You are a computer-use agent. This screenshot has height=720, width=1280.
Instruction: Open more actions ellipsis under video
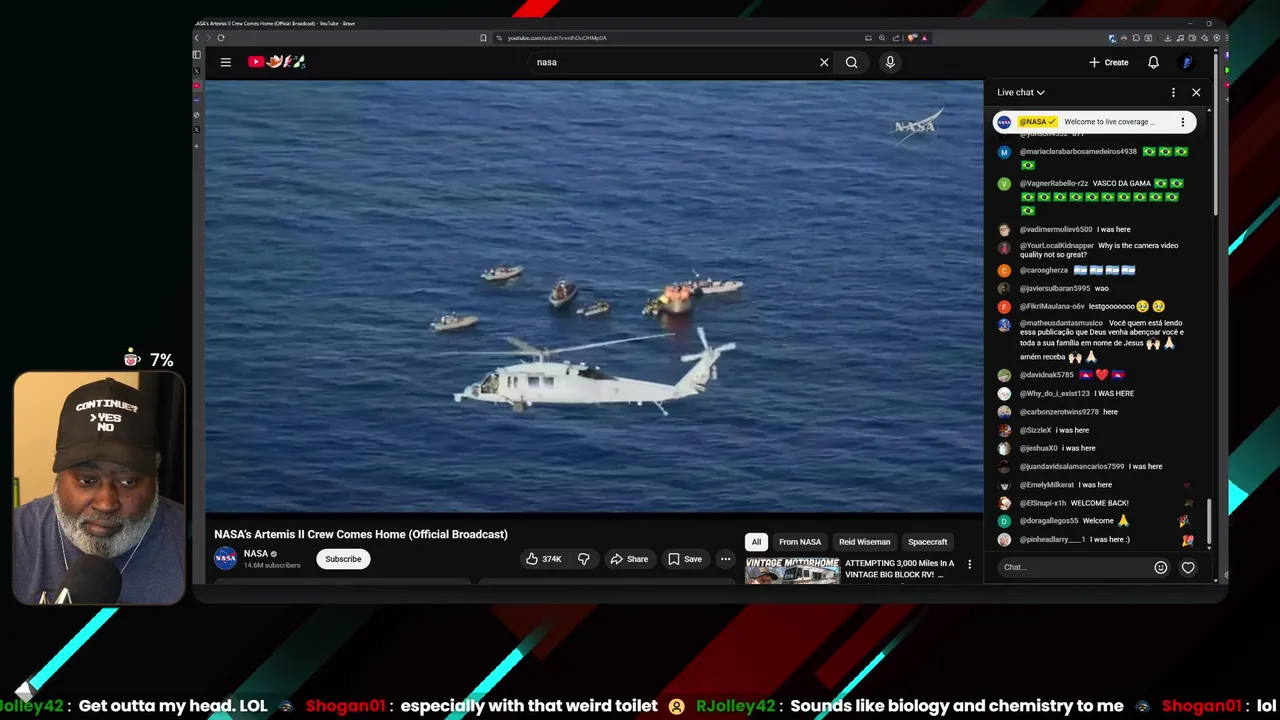tap(726, 559)
